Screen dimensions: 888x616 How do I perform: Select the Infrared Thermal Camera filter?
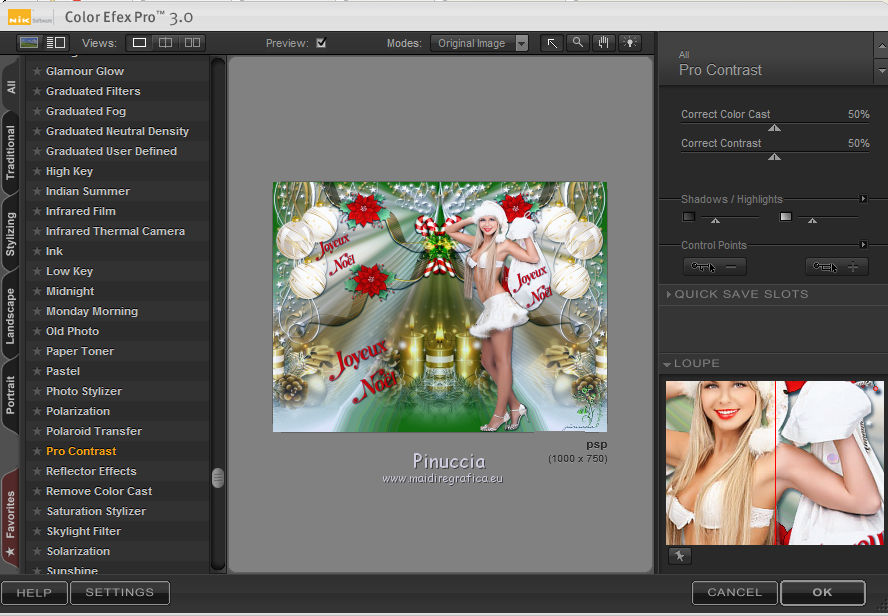pyautogui.click(x=116, y=231)
